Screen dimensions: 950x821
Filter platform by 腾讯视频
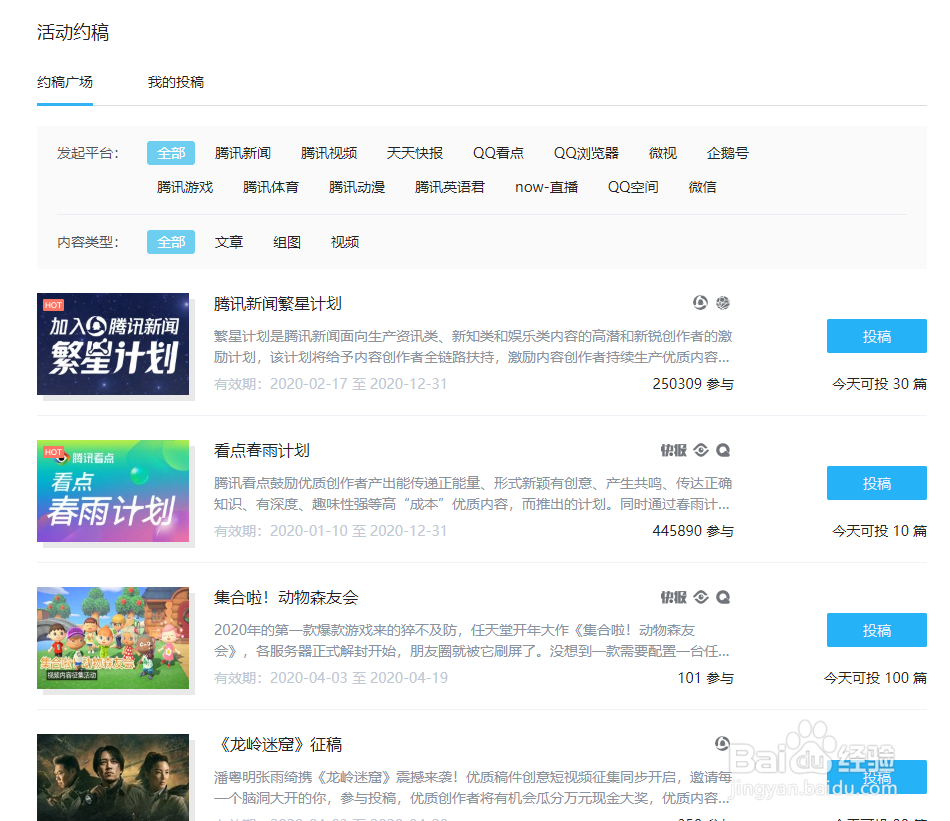(329, 153)
